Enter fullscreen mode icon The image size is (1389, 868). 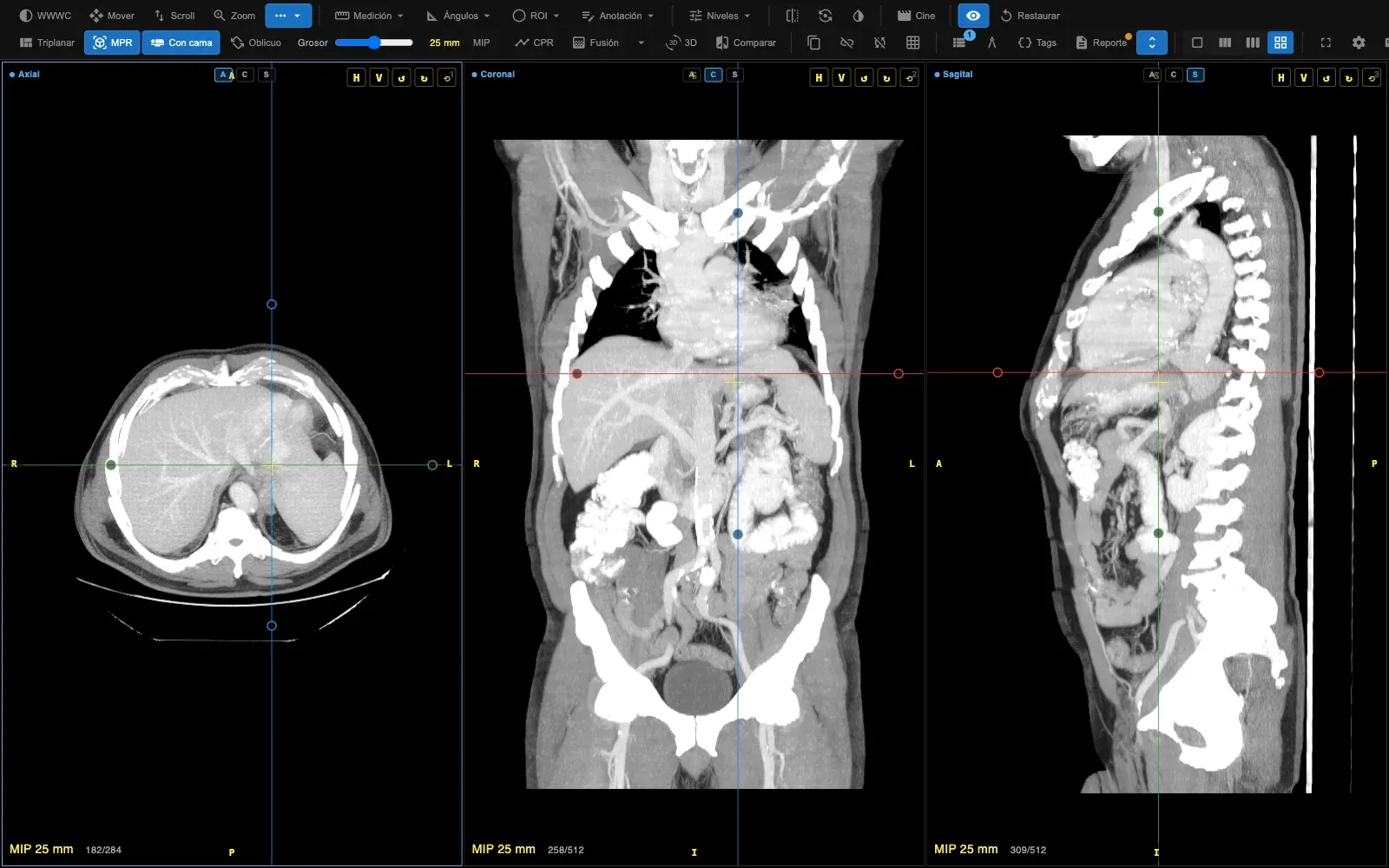1326,43
